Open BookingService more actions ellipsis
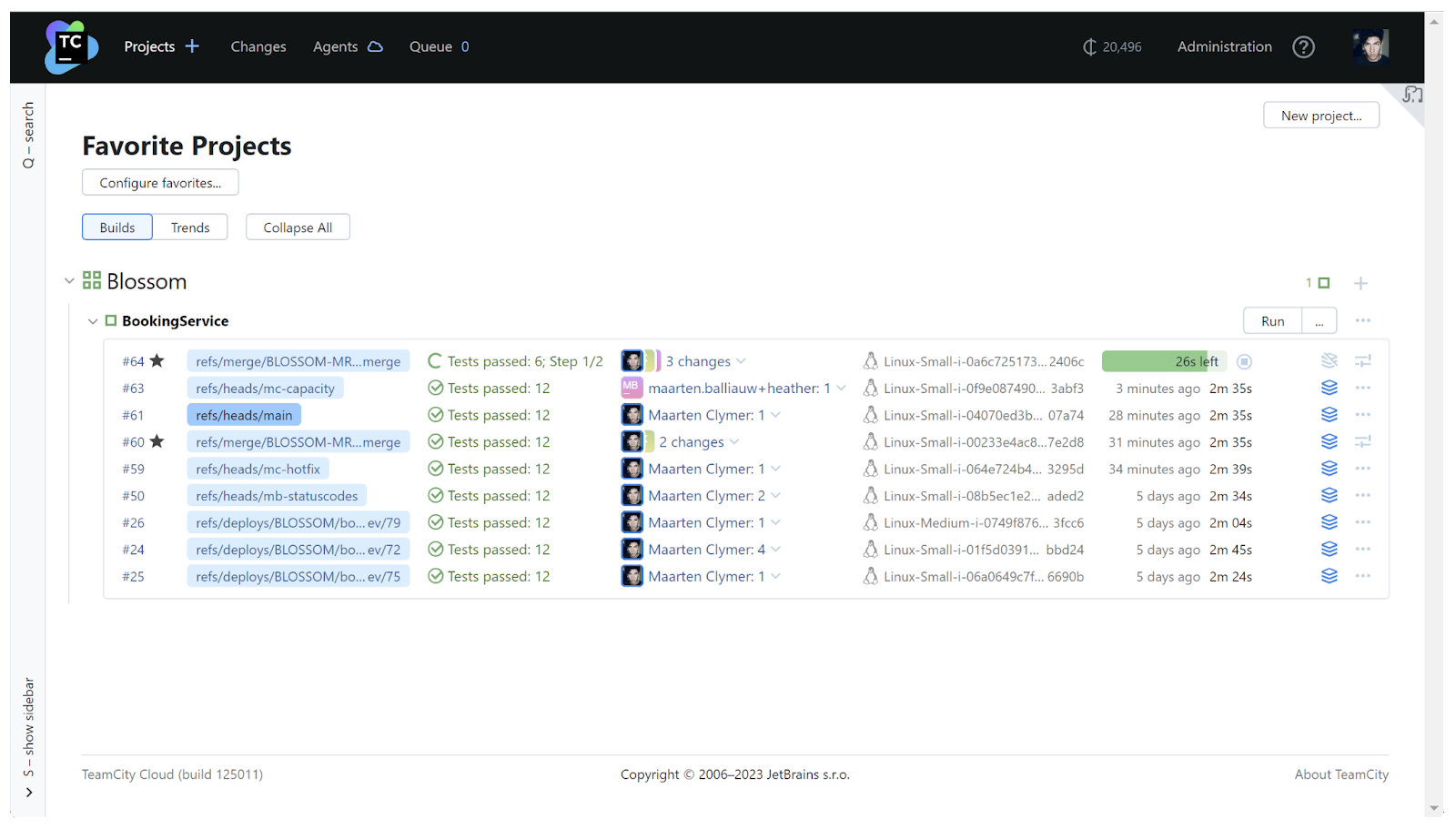Screen dimensions: 1456x829 click(x=1362, y=320)
